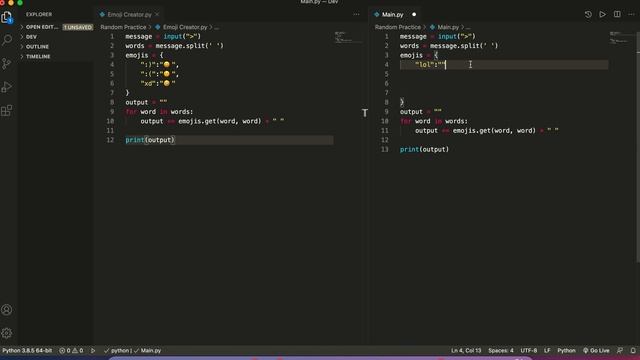Expand the Outline section
This screenshot has height=360, width=640.
pyautogui.click(x=37, y=47)
